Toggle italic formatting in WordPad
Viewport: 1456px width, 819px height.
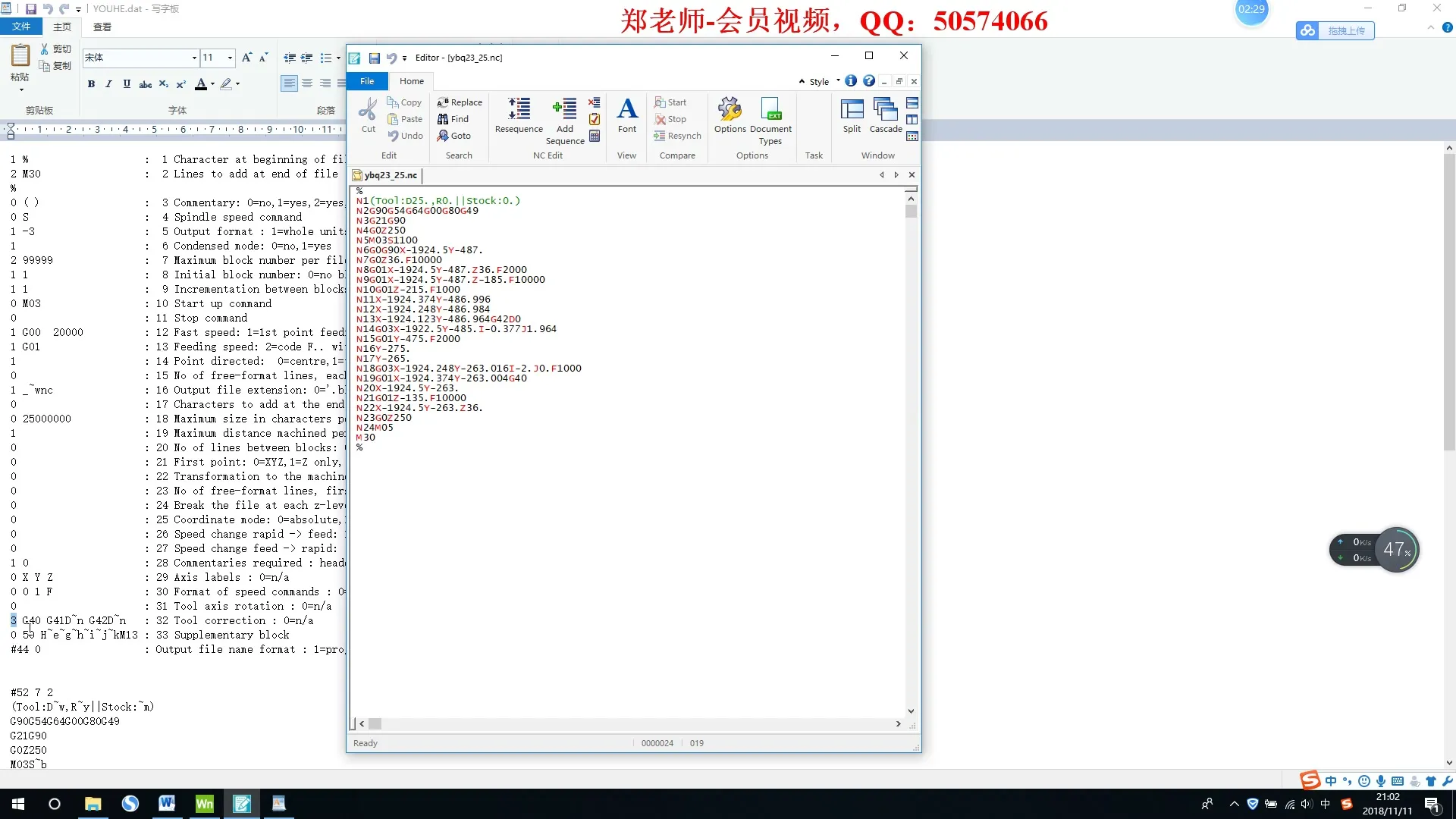(108, 84)
